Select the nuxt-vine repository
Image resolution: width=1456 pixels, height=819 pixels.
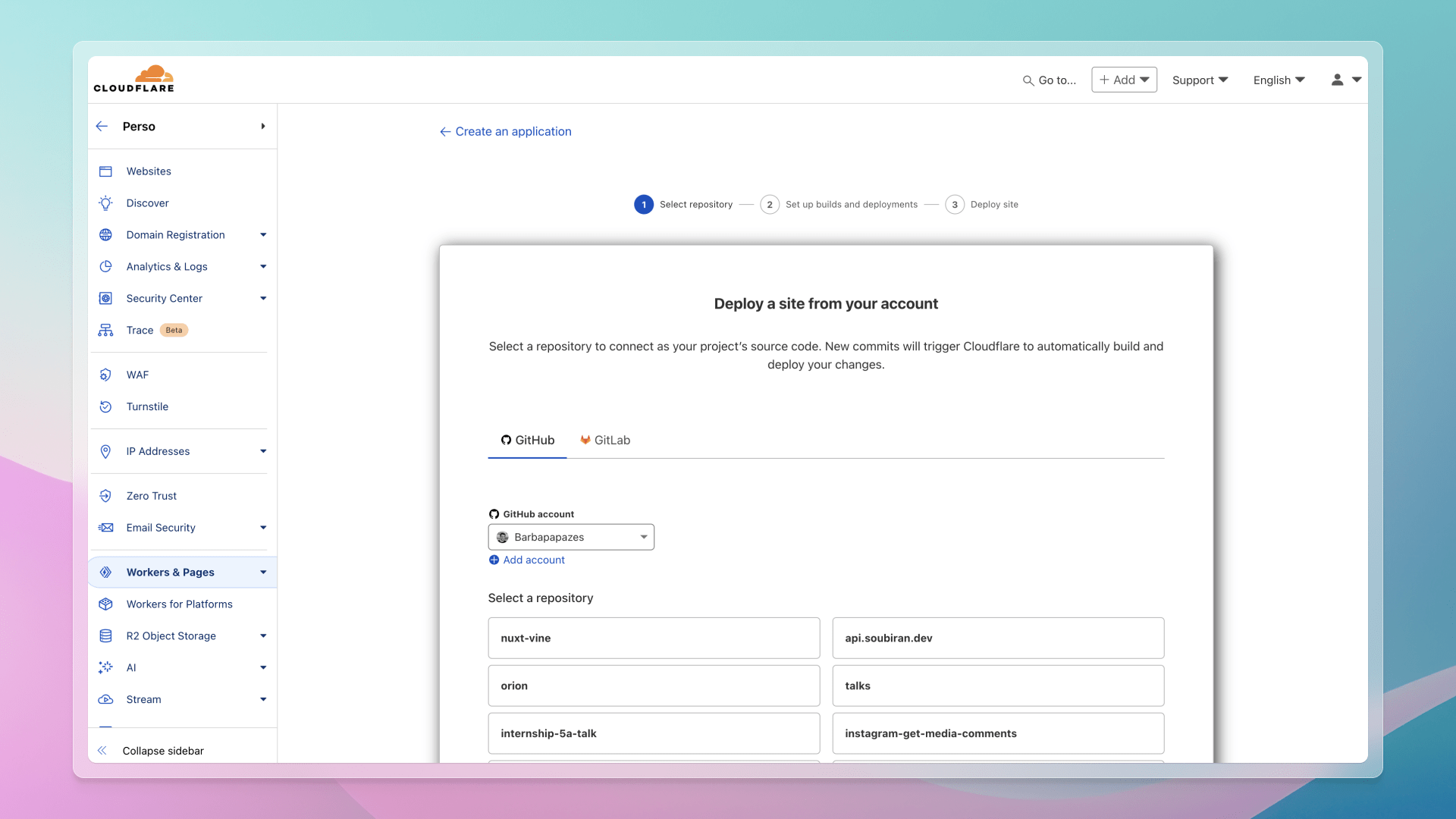pos(654,637)
